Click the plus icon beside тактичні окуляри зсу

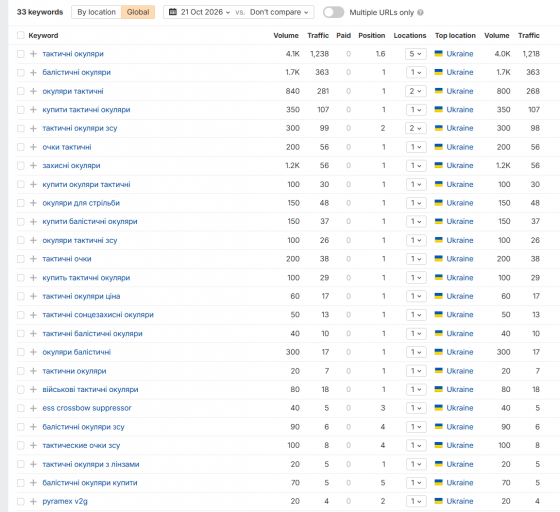[x=33, y=128]
